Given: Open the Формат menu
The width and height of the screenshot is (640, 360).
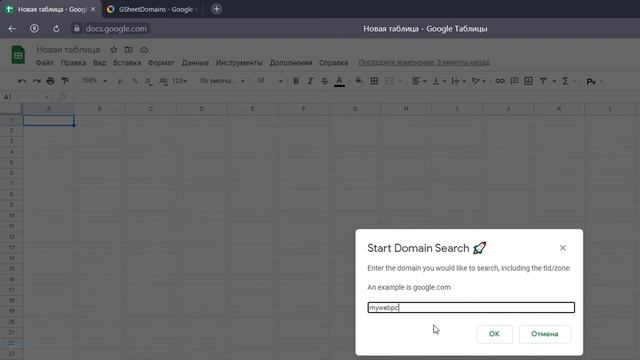Looking at the screenshot, I should (161, 62).
